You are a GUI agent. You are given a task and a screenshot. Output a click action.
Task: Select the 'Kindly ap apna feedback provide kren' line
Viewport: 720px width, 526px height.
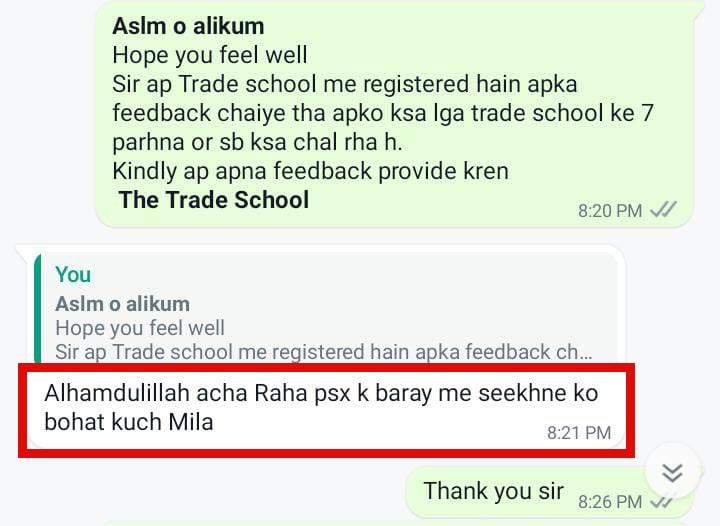click(x=310, y=171)
